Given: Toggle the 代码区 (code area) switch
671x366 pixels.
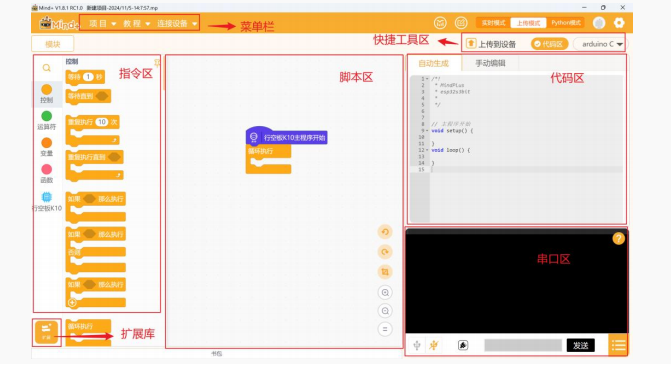Looking at the screenshot, I should (549, 44).
